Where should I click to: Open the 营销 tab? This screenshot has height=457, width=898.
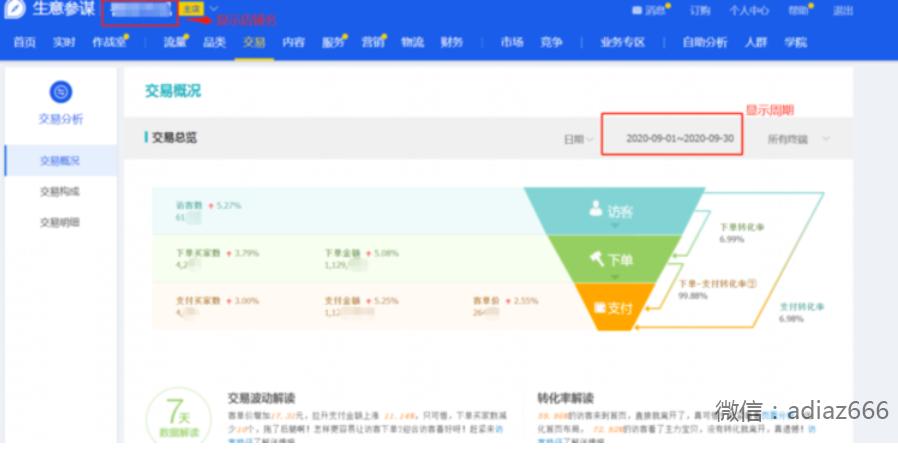[x=373, y=42]
